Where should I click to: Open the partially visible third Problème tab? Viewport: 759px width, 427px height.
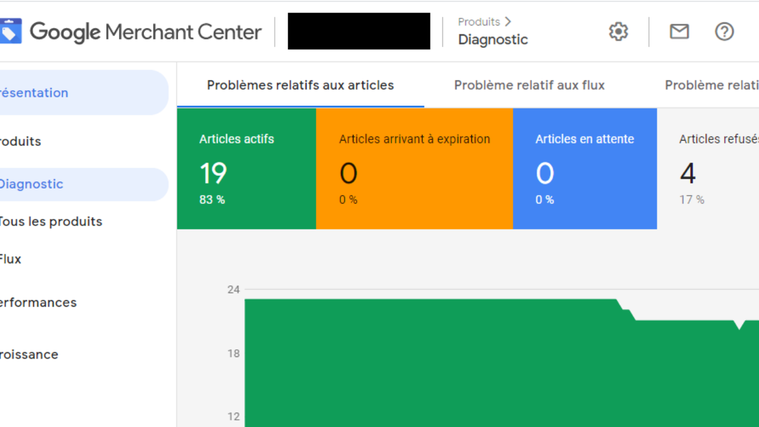coord(712,85)
